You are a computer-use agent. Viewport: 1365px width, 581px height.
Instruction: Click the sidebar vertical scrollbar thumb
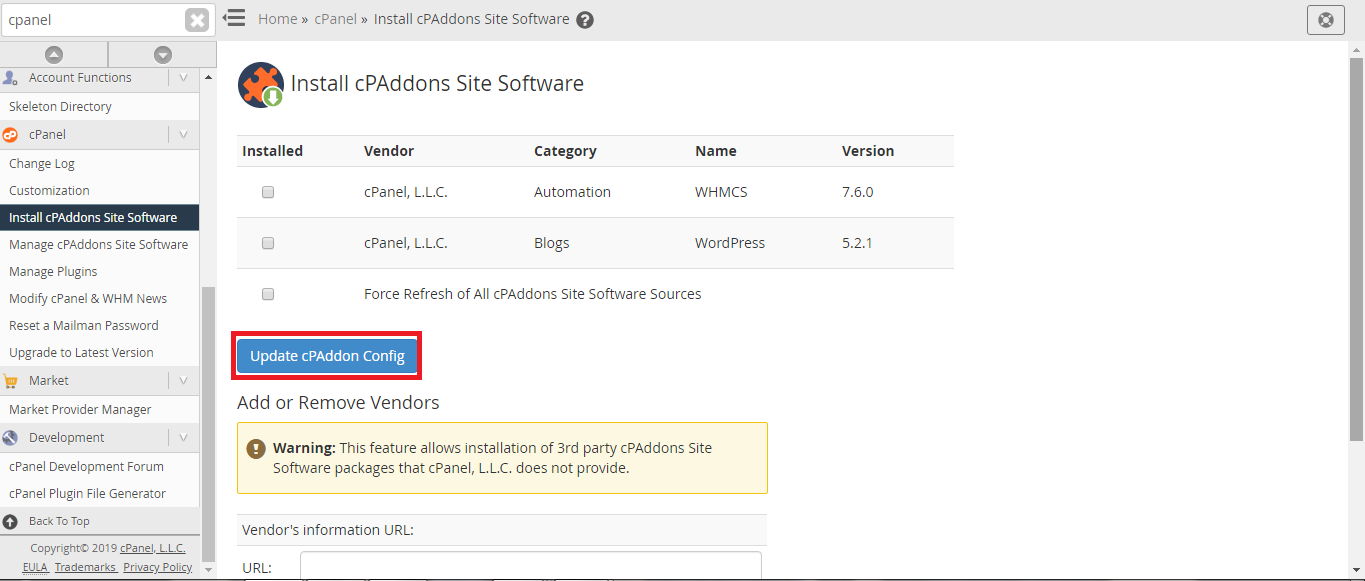coord(208,424)
